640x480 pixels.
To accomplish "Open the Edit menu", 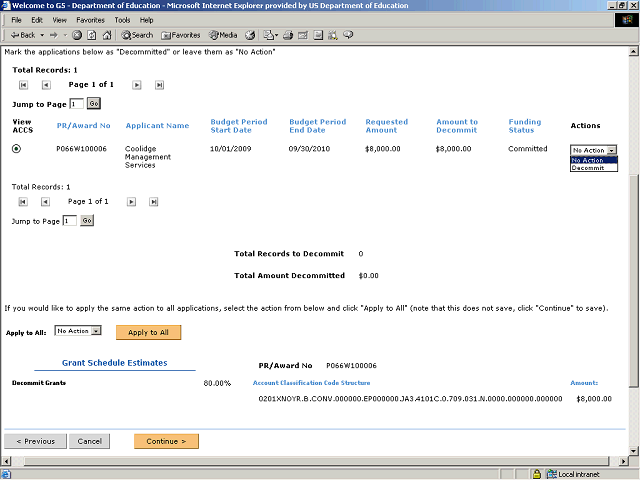I will pos(37,20).
